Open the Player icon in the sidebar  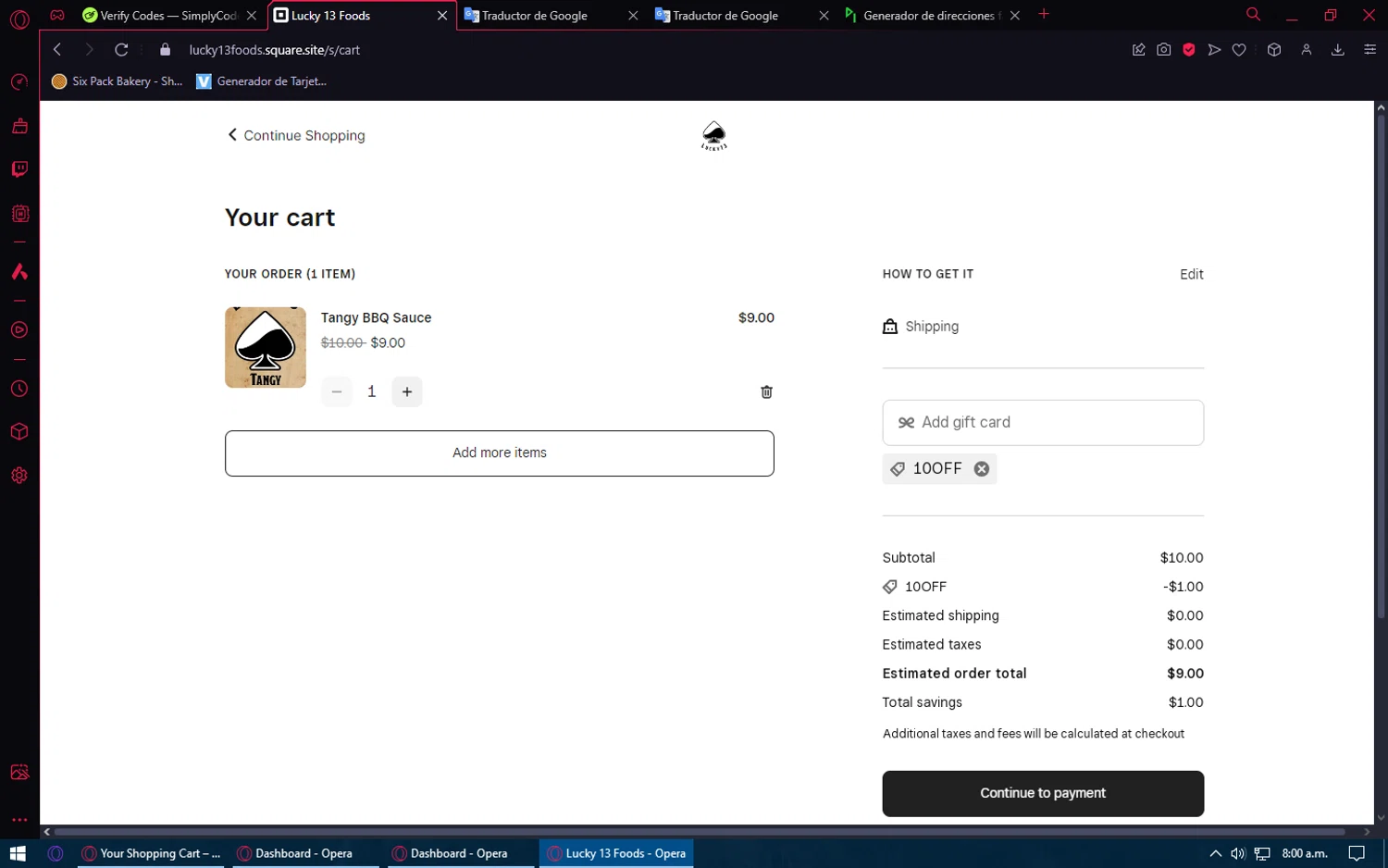(19, 330)
